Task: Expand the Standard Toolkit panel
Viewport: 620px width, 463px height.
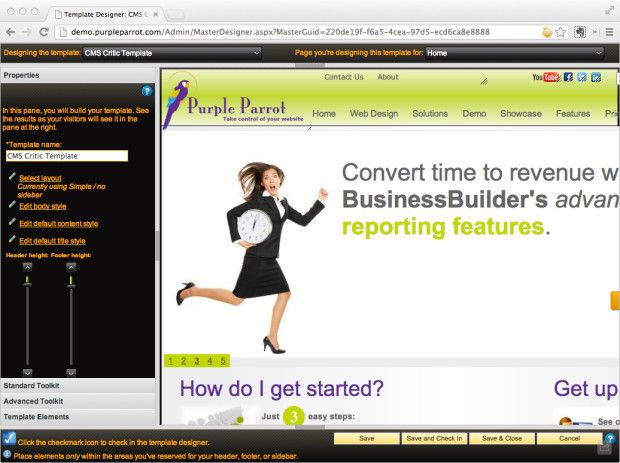Action: (x=78, y=386)
